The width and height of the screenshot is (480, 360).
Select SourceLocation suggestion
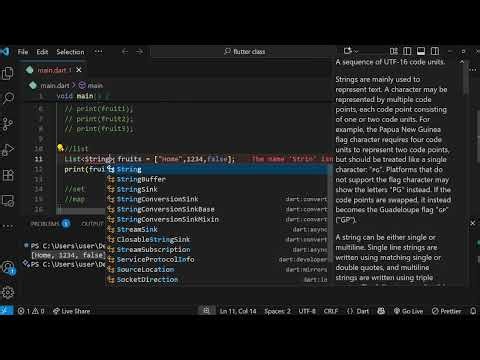pyautogui.click(x=217, y=269)
